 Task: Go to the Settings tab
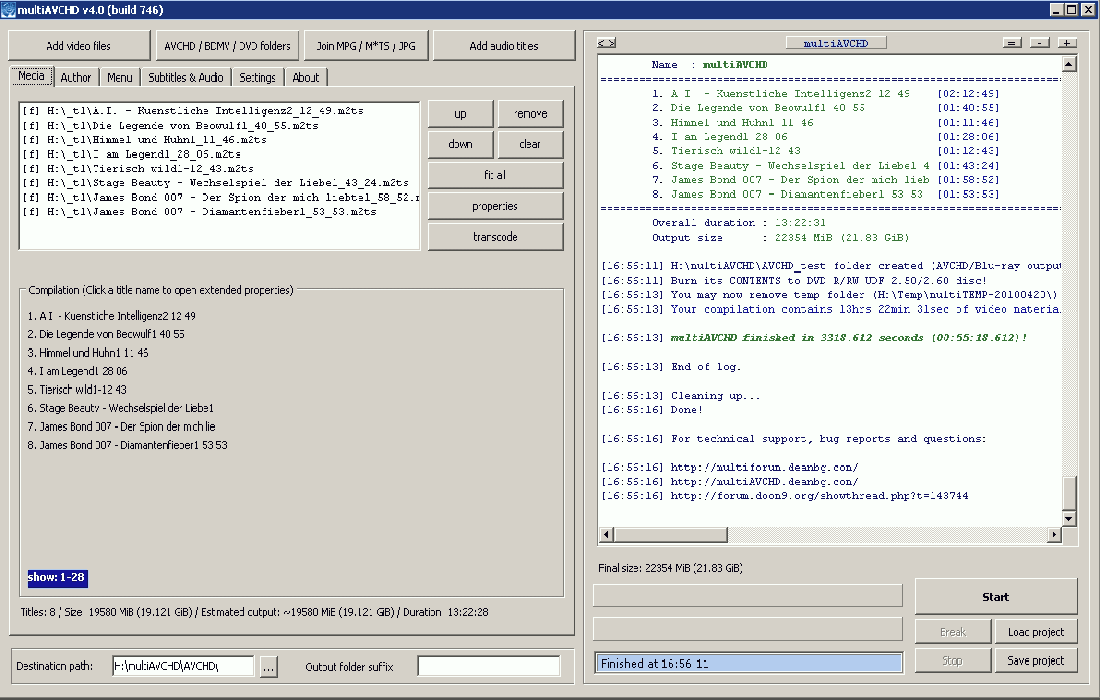pyautogui.click(x=257, y=77)
